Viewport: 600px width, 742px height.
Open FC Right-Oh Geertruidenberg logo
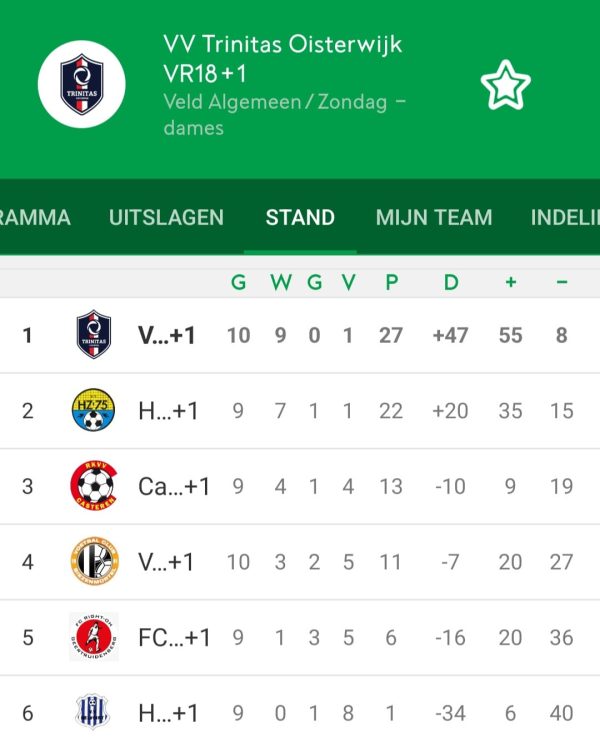point(94,637)
